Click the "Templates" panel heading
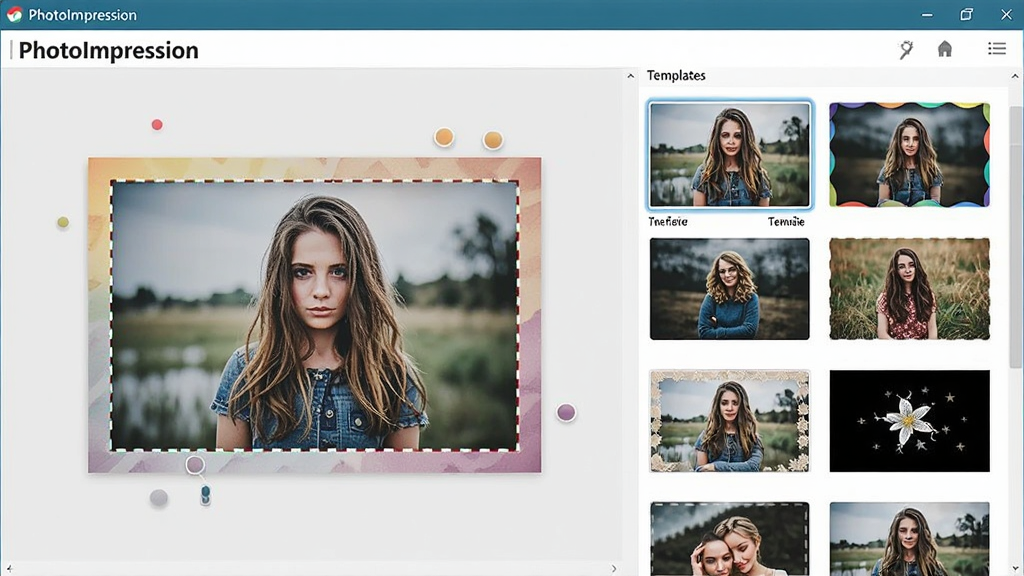Image resolution: width=1024 pixels, height=576 pixels. coord(676,76)
